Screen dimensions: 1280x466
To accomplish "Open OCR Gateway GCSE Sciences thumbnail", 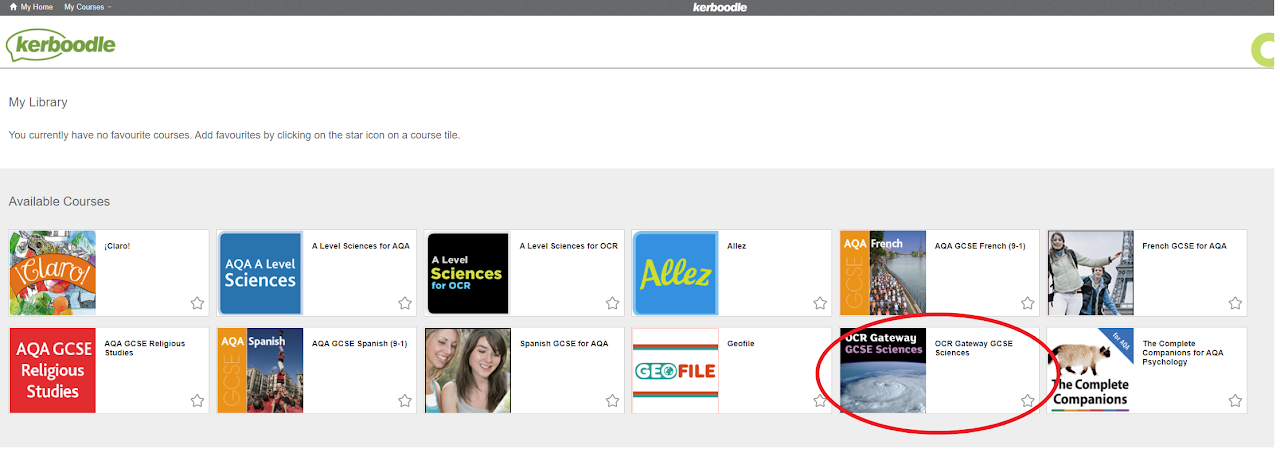I will point(883,370).
